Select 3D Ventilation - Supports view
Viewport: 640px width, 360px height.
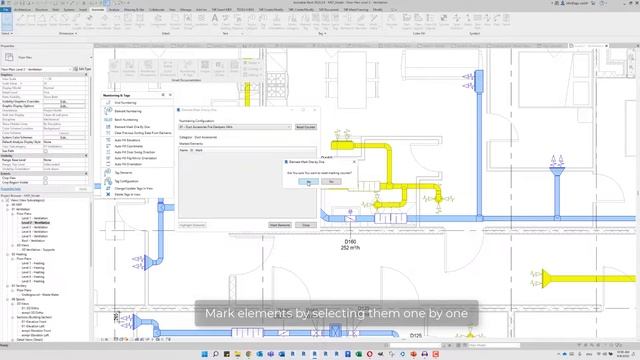pyautogui.click(x=38, y=250)
